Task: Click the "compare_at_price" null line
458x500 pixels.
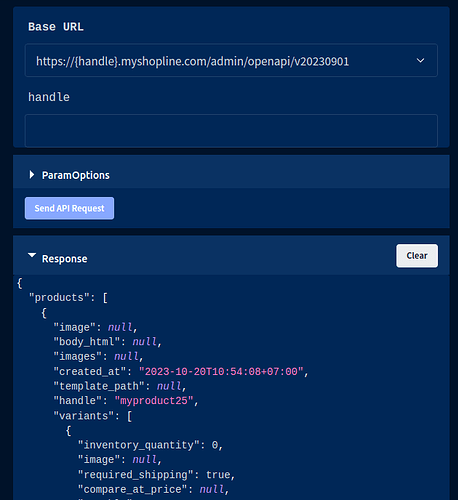Action: click(x=153, y=489)
